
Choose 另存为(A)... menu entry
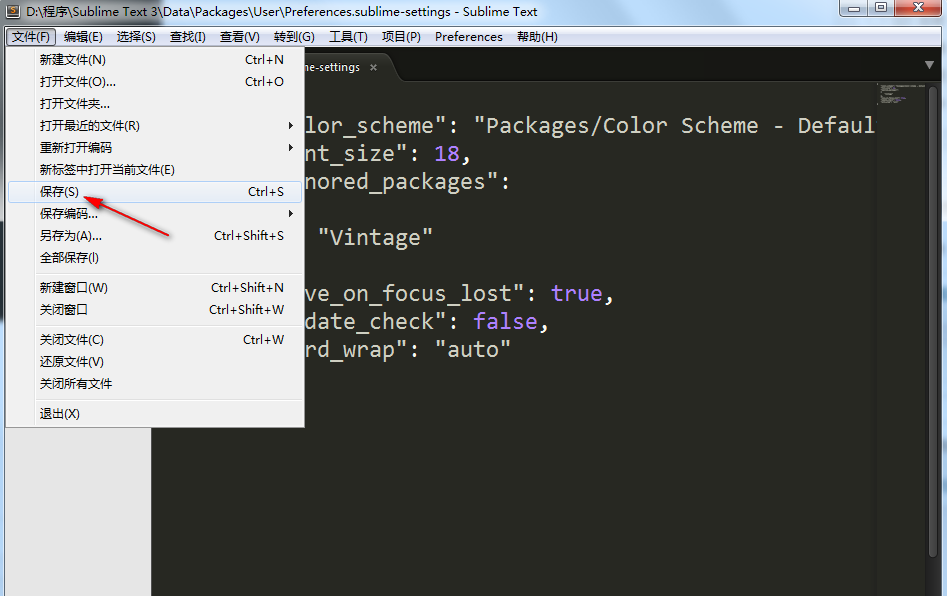tap(155, 236)
